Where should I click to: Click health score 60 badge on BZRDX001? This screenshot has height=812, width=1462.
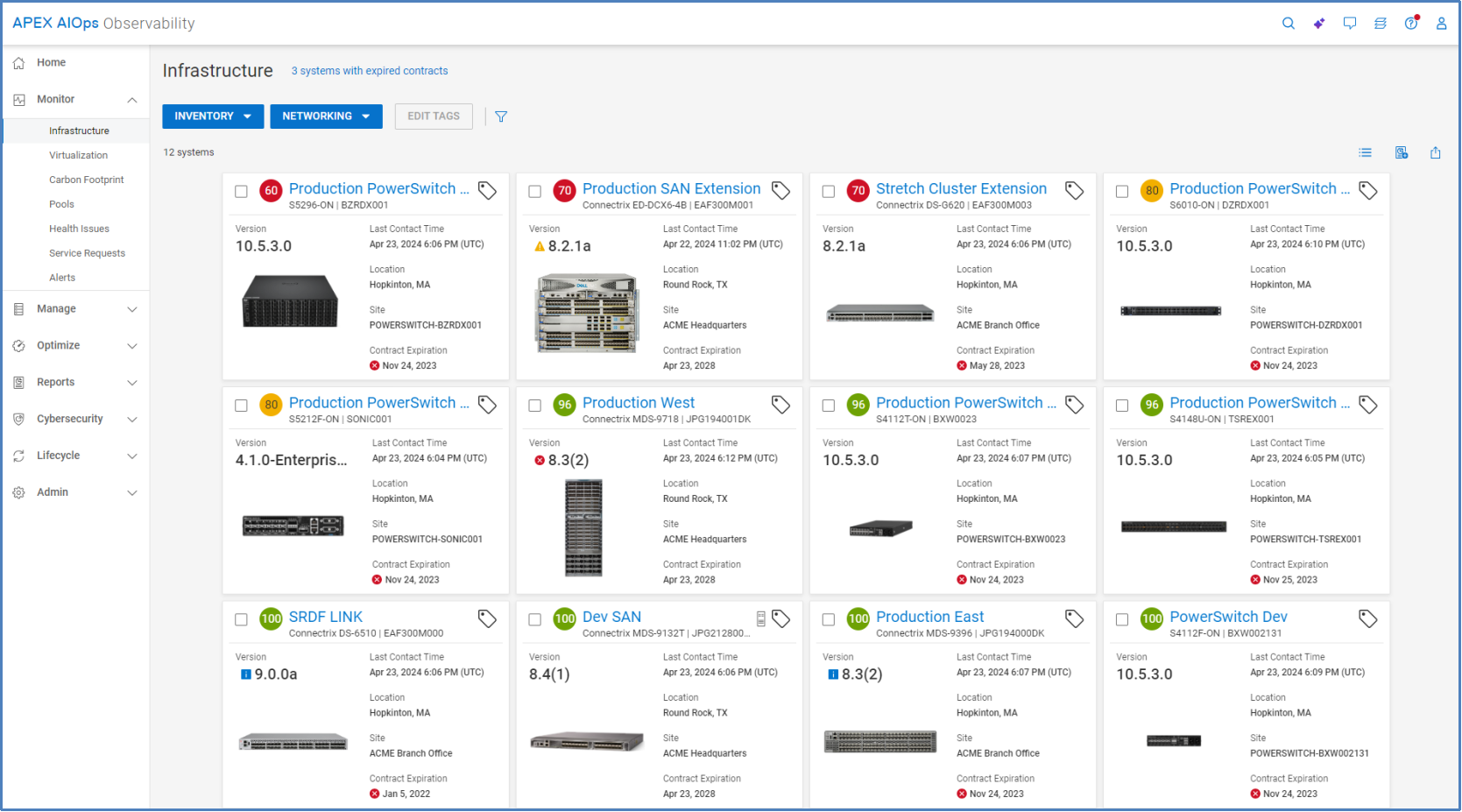pyautogui.click(x=271, y=190)
